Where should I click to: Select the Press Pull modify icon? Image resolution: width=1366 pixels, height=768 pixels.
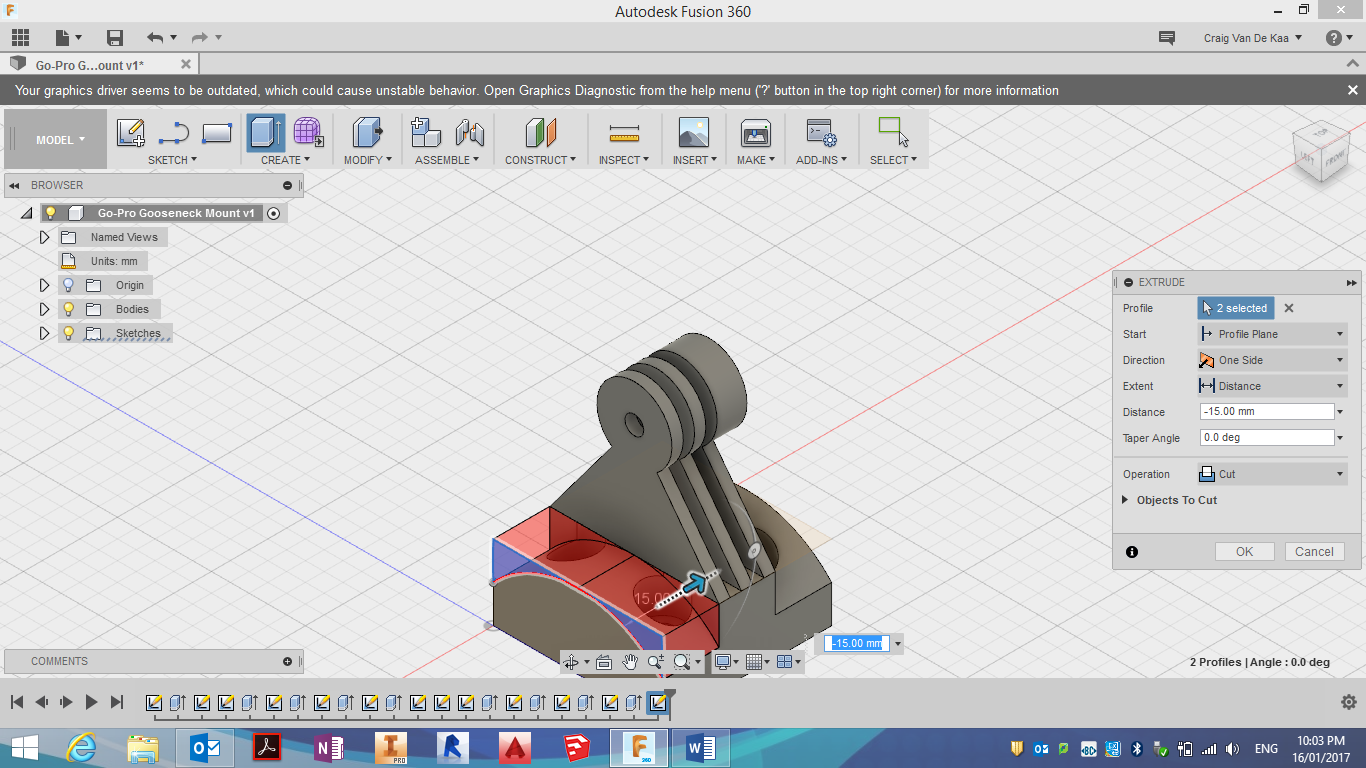click(367, 133)
